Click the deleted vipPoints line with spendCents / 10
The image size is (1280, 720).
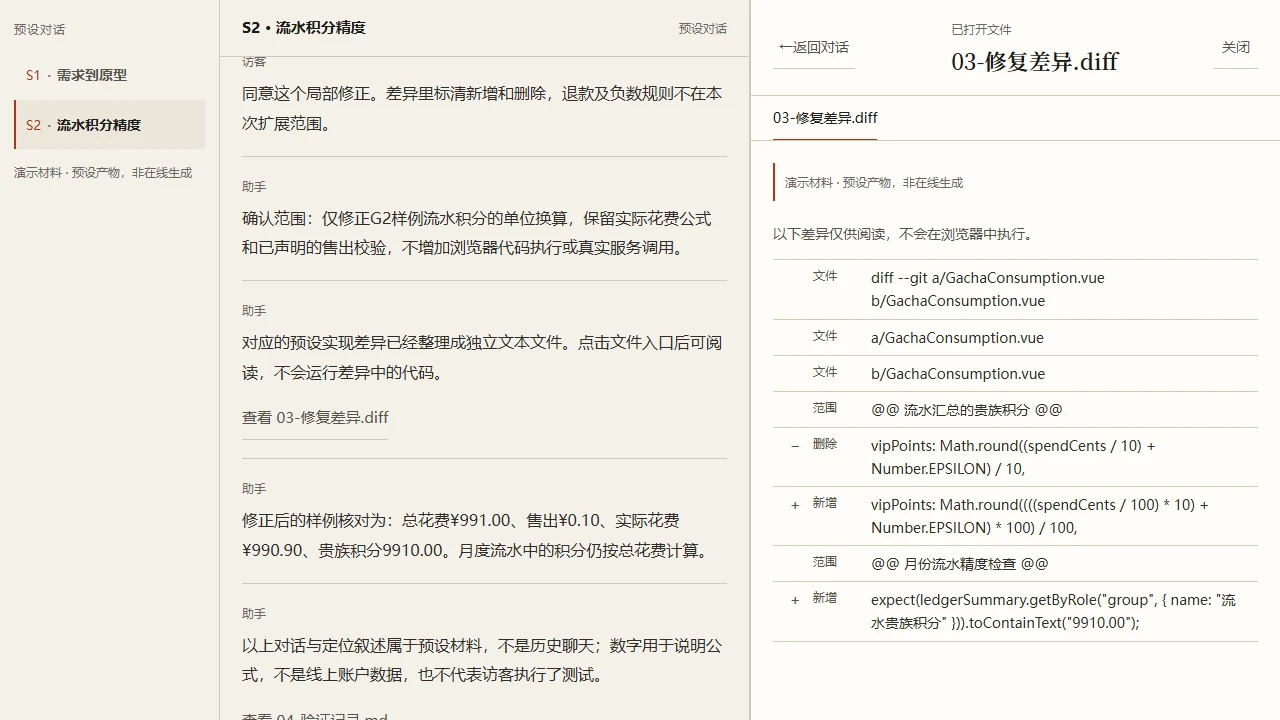pyautogui.click(x=1015, y=457)
